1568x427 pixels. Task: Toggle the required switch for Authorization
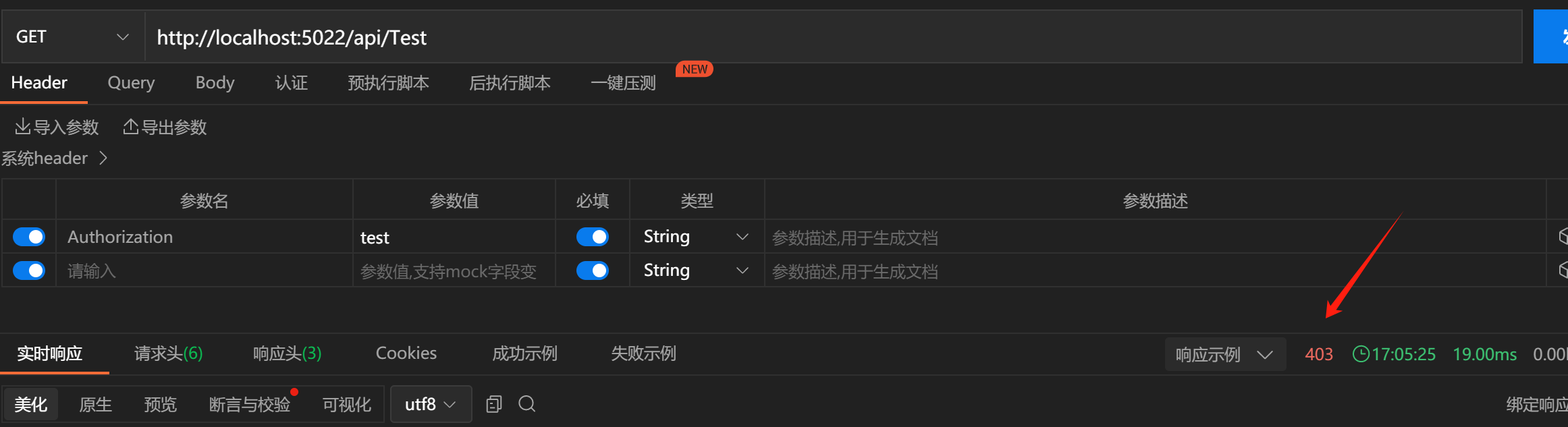click(x=593, y=237)
